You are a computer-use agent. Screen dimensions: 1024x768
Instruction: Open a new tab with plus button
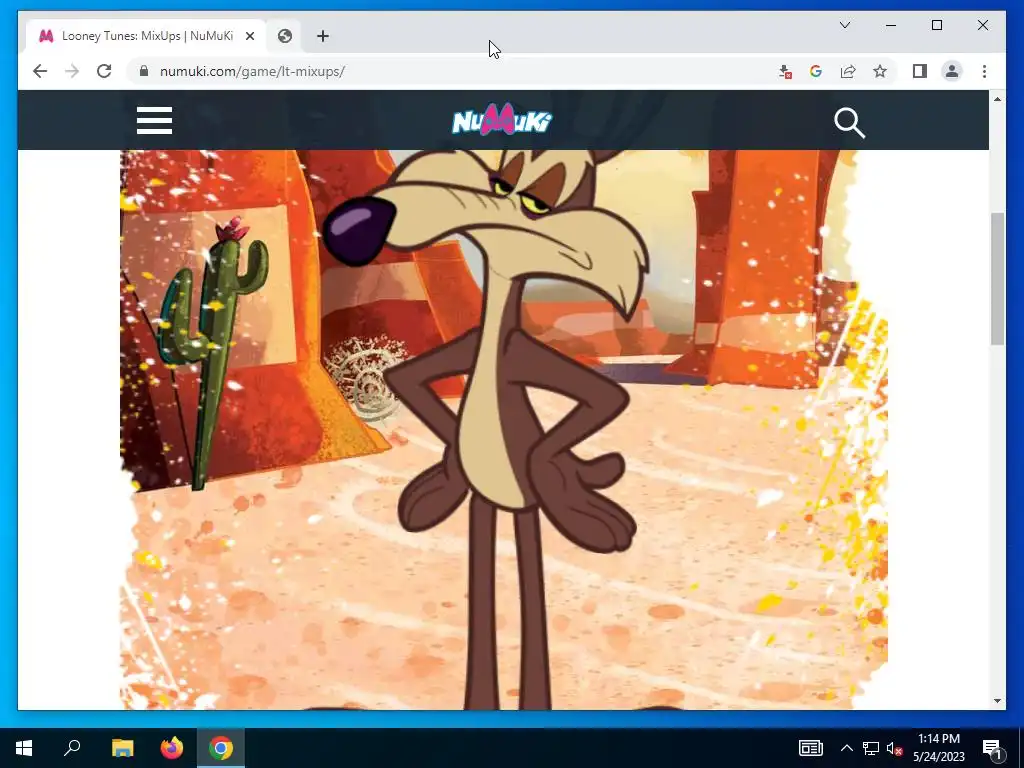pos(323,36)
